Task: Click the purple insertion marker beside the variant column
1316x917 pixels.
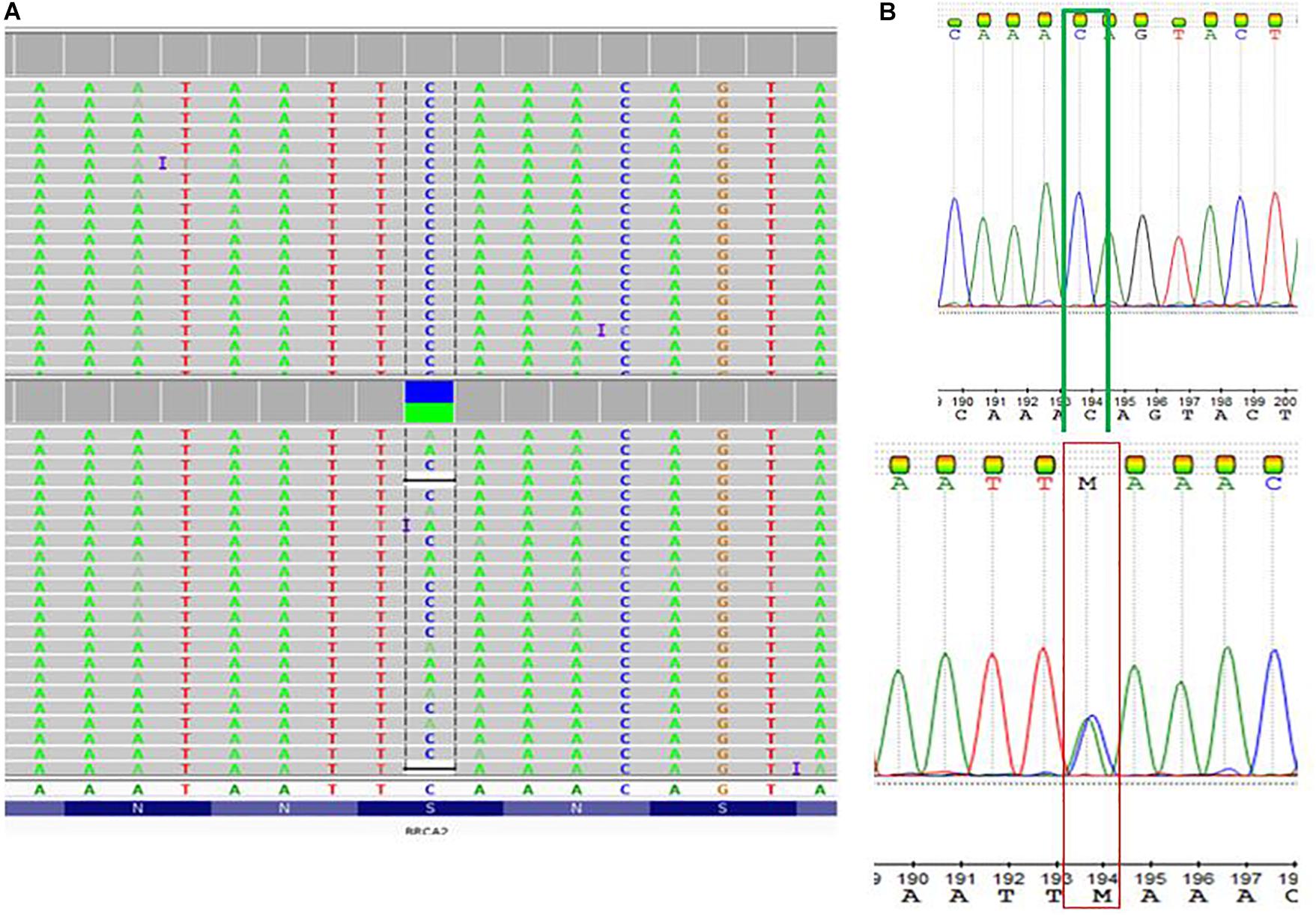Action: pyautogui.click(x=406, y=526)
